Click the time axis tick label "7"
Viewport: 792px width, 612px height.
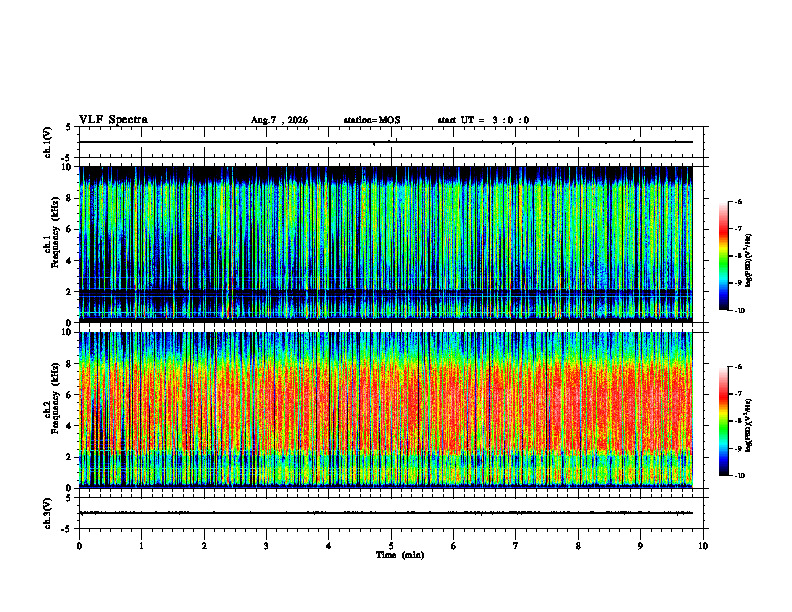pyautogui.click(x=516, y=546)
